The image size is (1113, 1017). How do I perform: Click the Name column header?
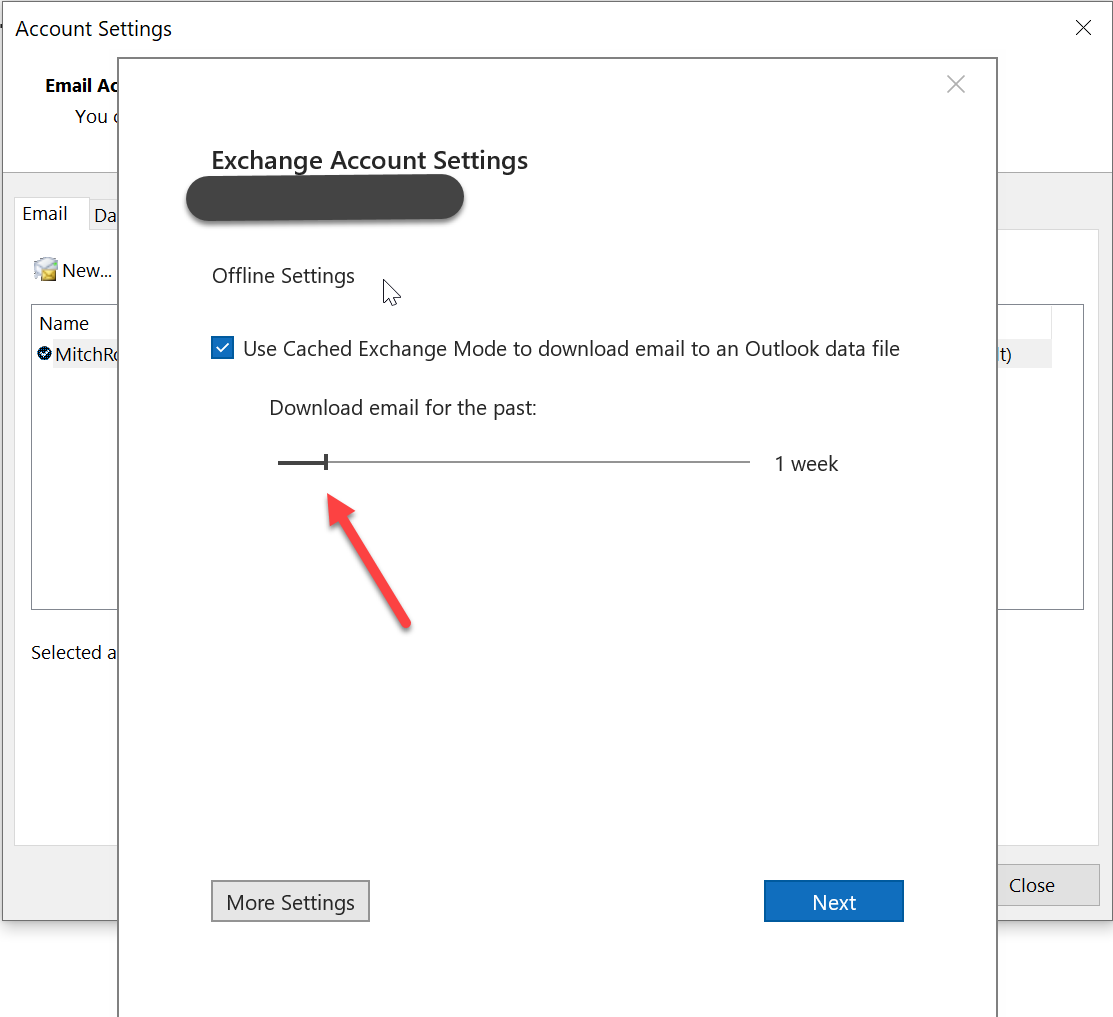(x=64, y=324)
